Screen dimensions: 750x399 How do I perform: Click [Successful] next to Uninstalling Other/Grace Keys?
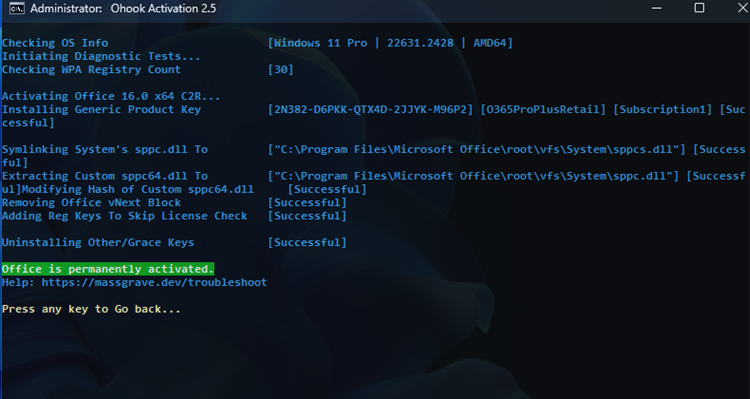click(307, 243)
